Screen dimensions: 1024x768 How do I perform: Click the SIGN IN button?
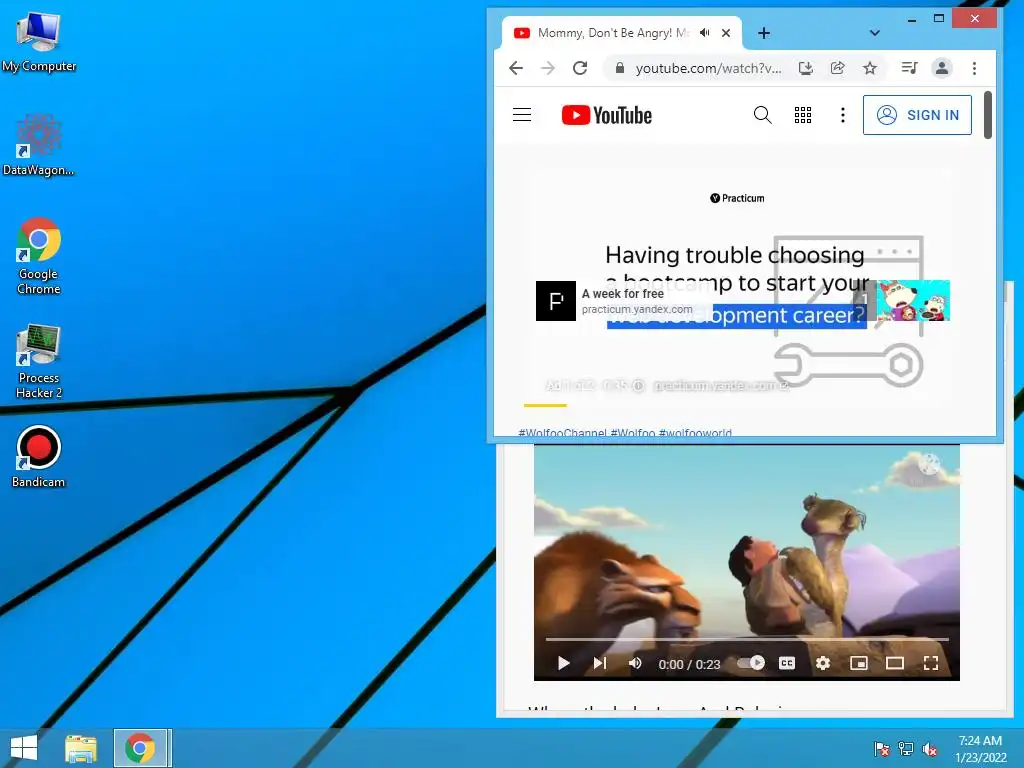coord(917,115)
